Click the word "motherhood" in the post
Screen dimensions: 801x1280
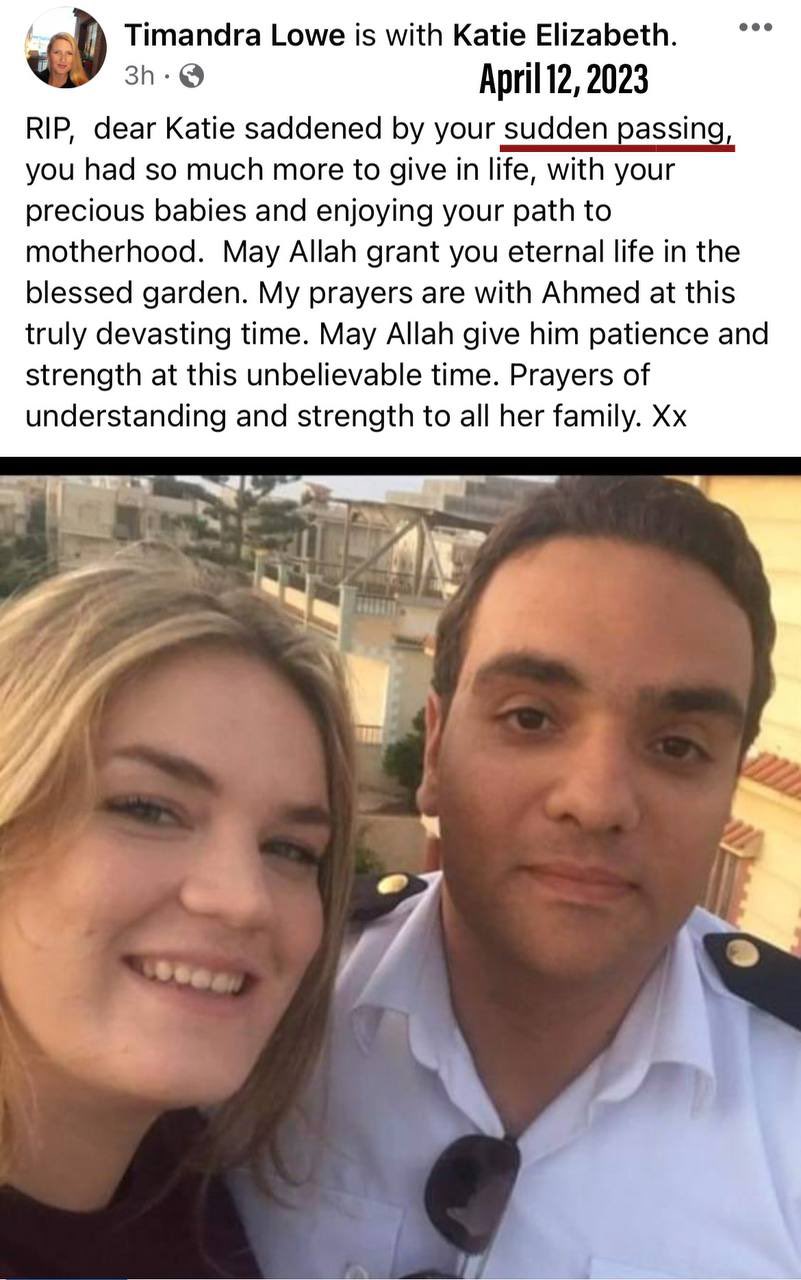[x=114, y=252]
